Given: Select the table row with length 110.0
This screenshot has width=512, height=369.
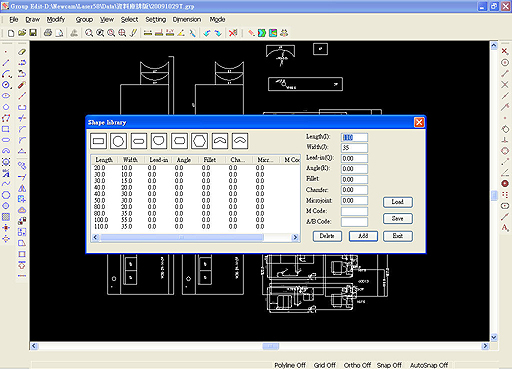Looking at the screenshot, I should point(196,227).
